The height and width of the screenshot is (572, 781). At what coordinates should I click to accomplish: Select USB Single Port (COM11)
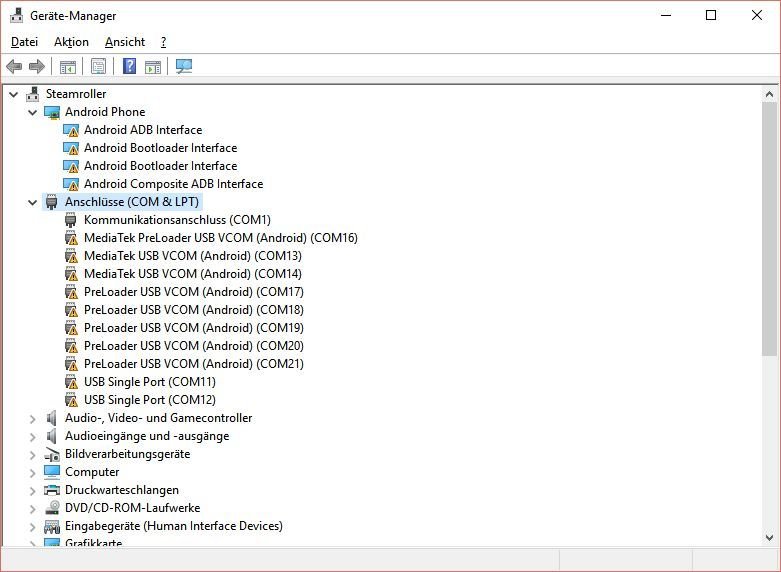(150, 382)
